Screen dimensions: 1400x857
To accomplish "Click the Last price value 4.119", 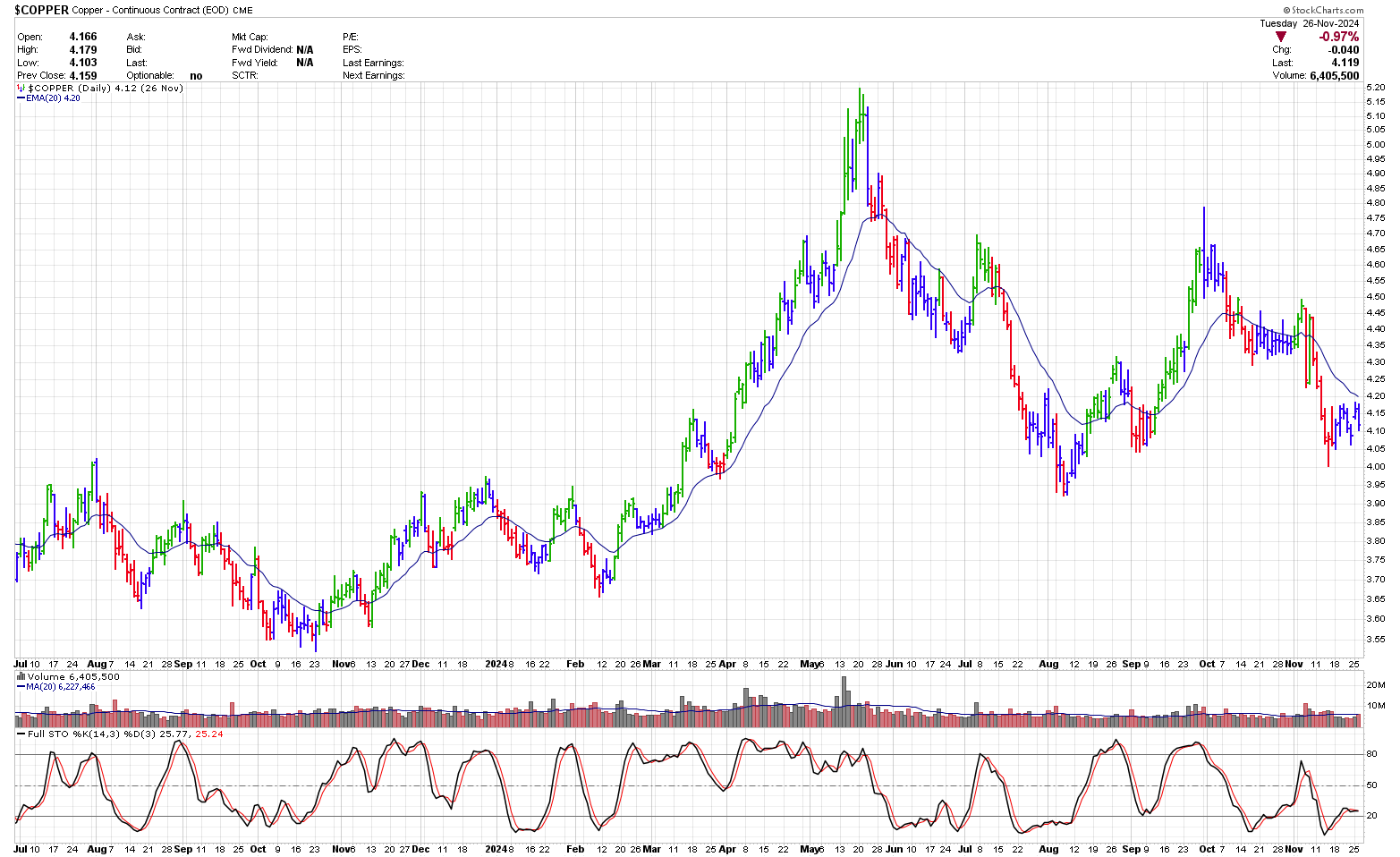I will [x=1345, y=63].
